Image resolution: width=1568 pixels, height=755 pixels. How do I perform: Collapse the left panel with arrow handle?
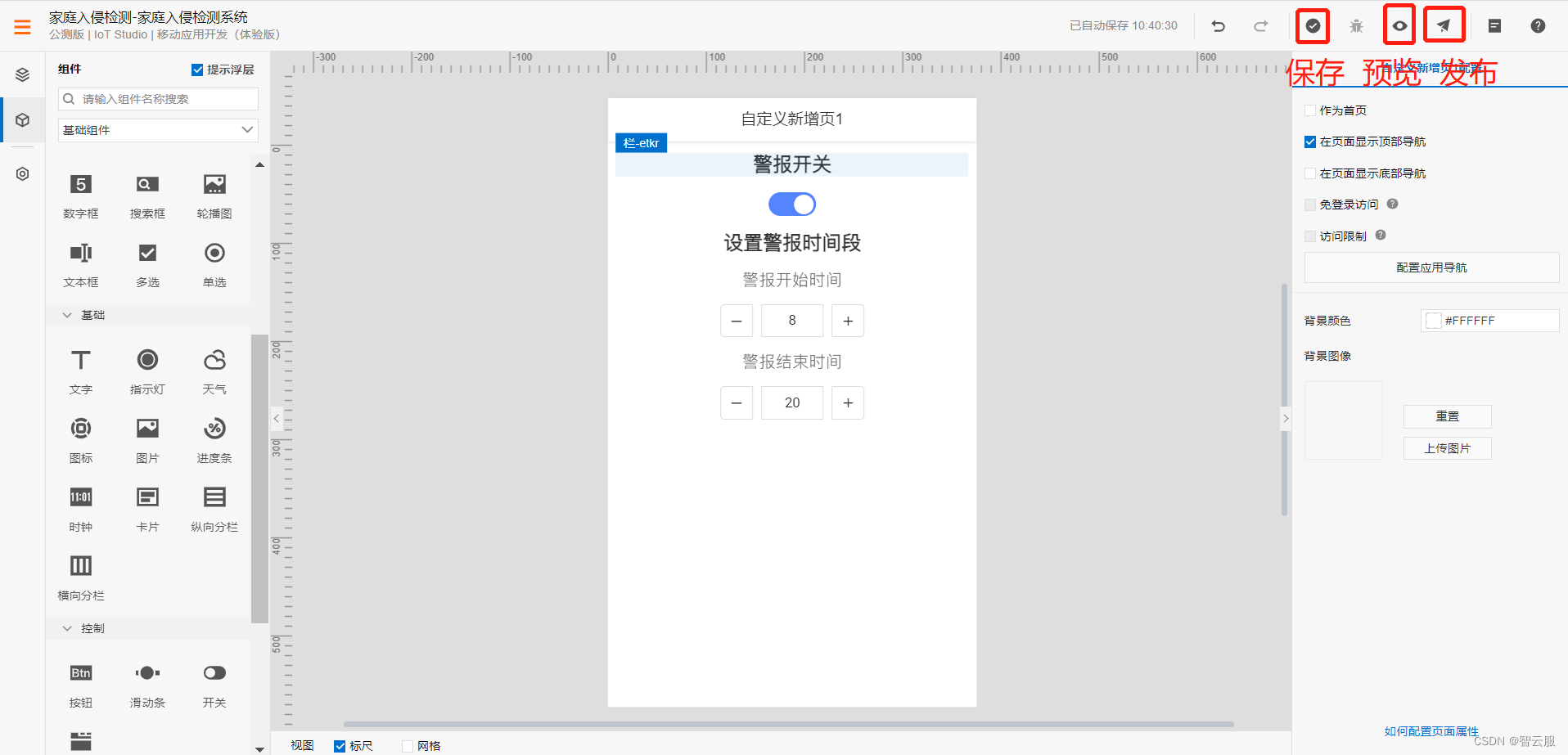277,419
